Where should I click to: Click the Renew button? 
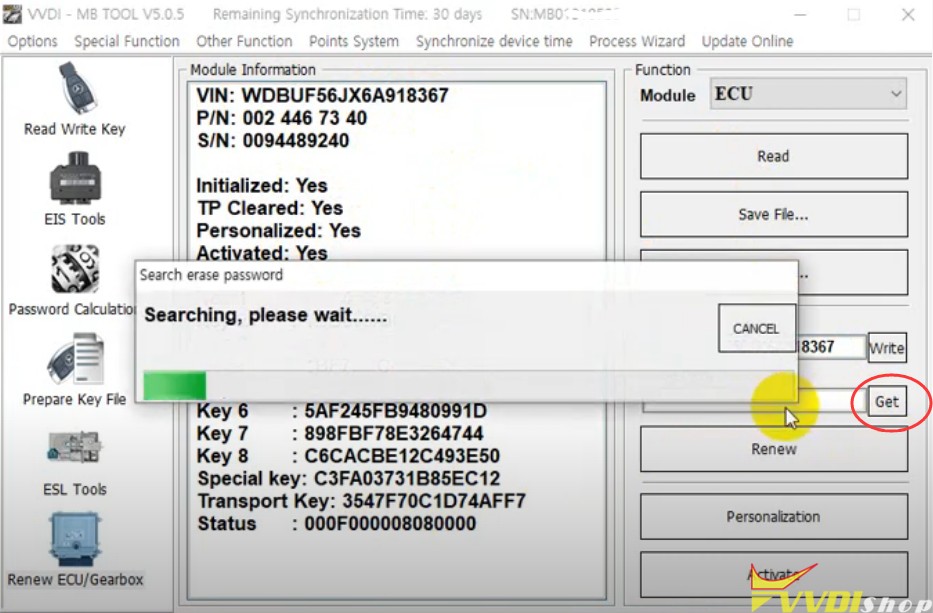point(774,449)
